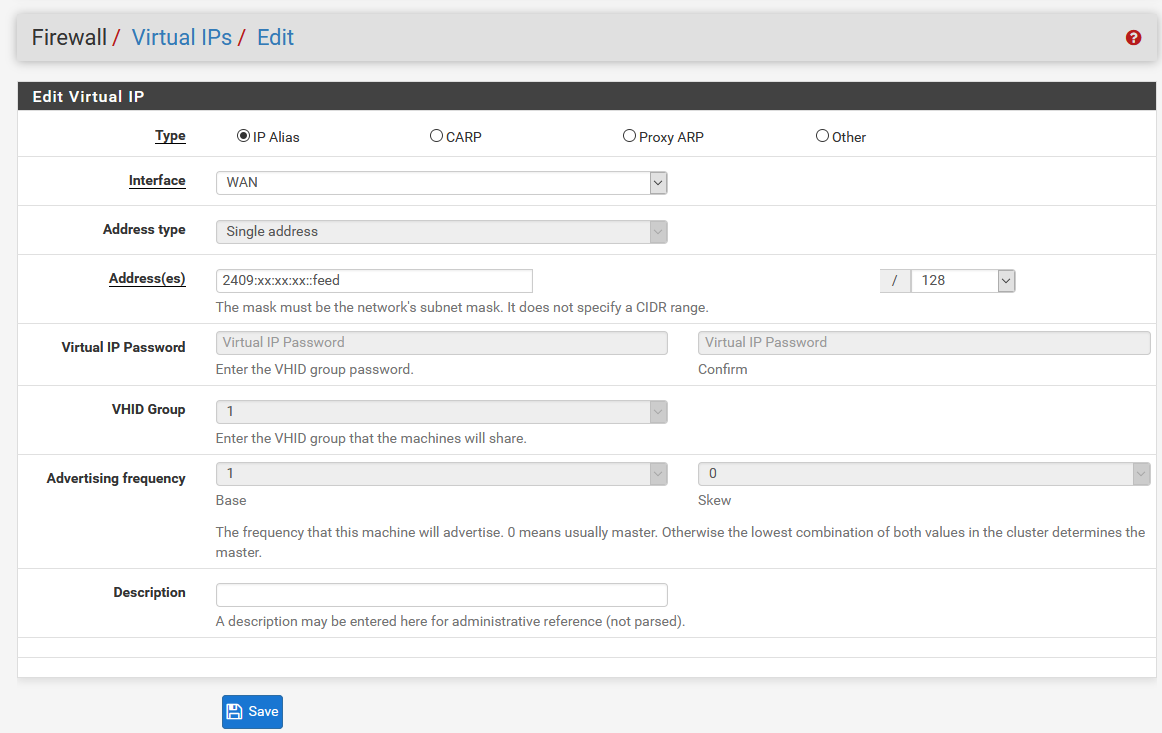Choose CARP as the virtual IP type
Viewport: 1162px width, 733px height.
pos(436,136)
